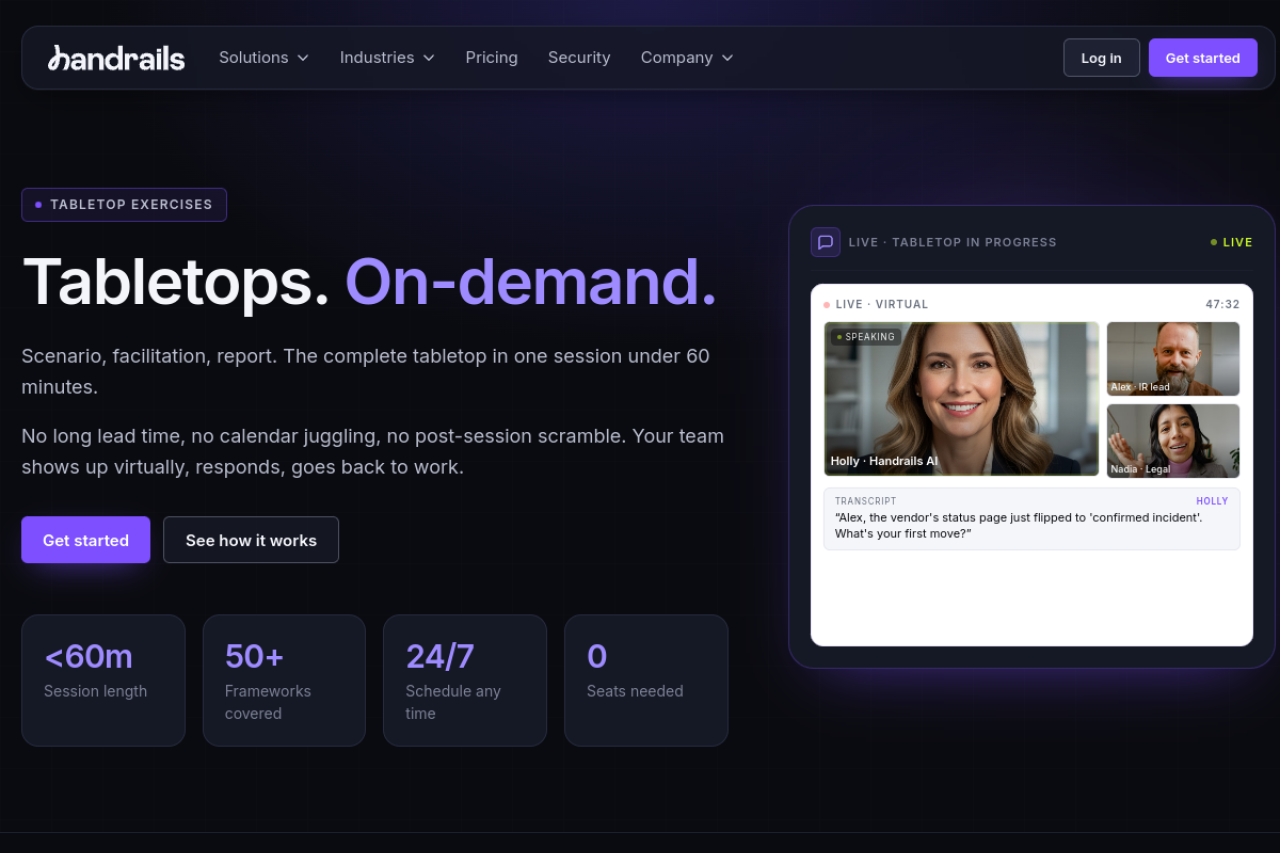Click See how it works
This screenshot has height=853, width=1280.
point(251,540)
